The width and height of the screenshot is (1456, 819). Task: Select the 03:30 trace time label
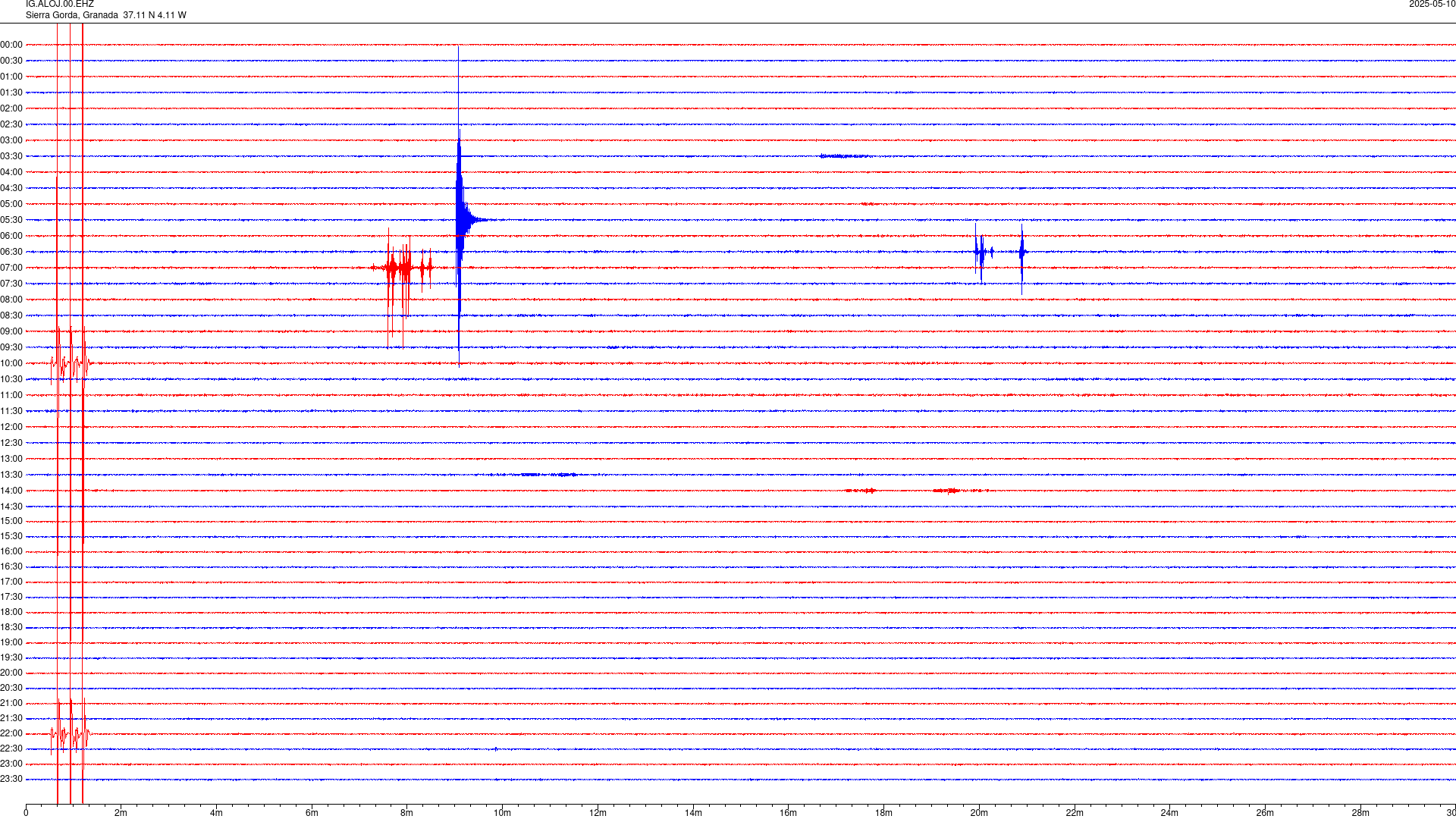[11, 156]
